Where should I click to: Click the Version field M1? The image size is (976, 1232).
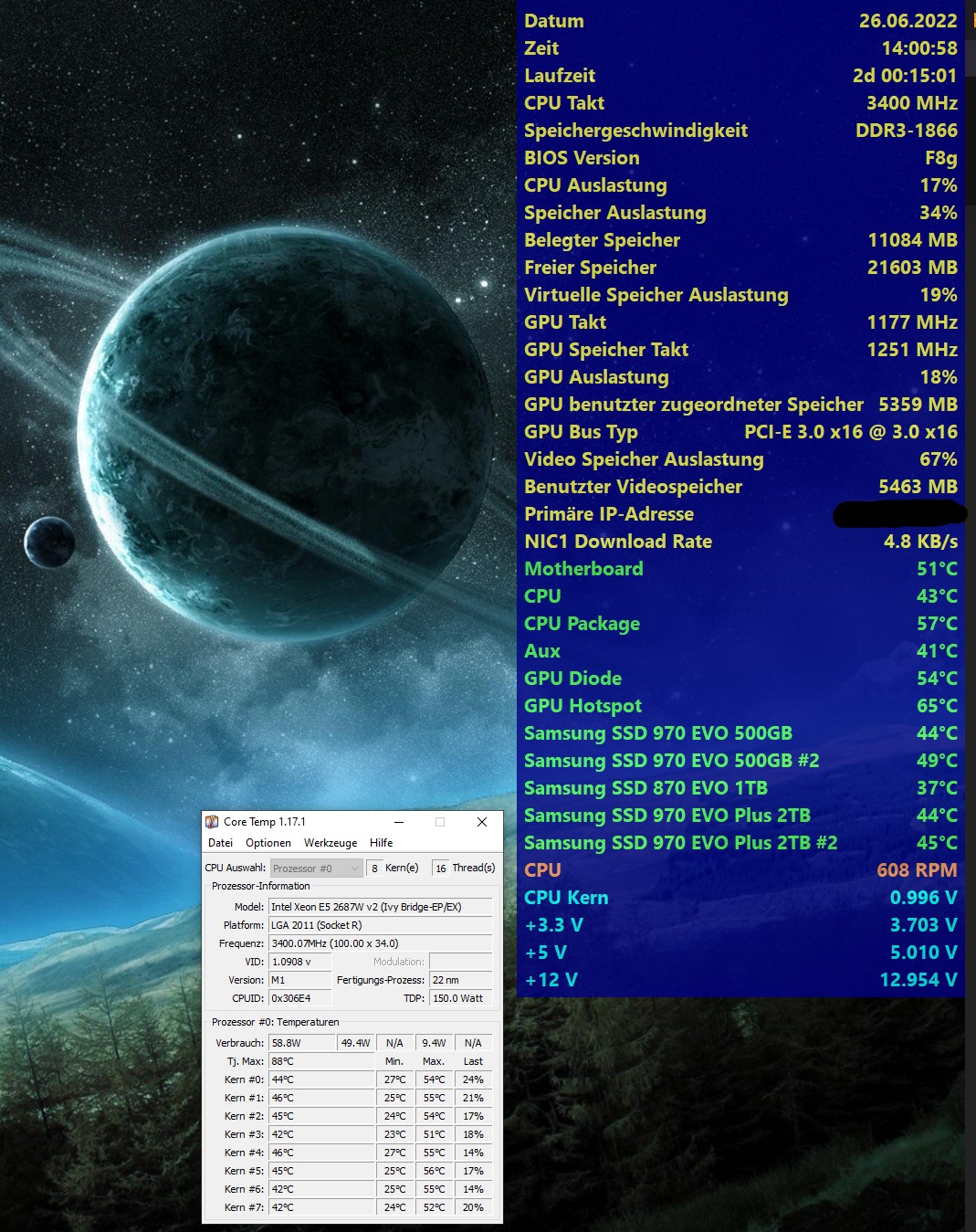[x=300, y=980]
